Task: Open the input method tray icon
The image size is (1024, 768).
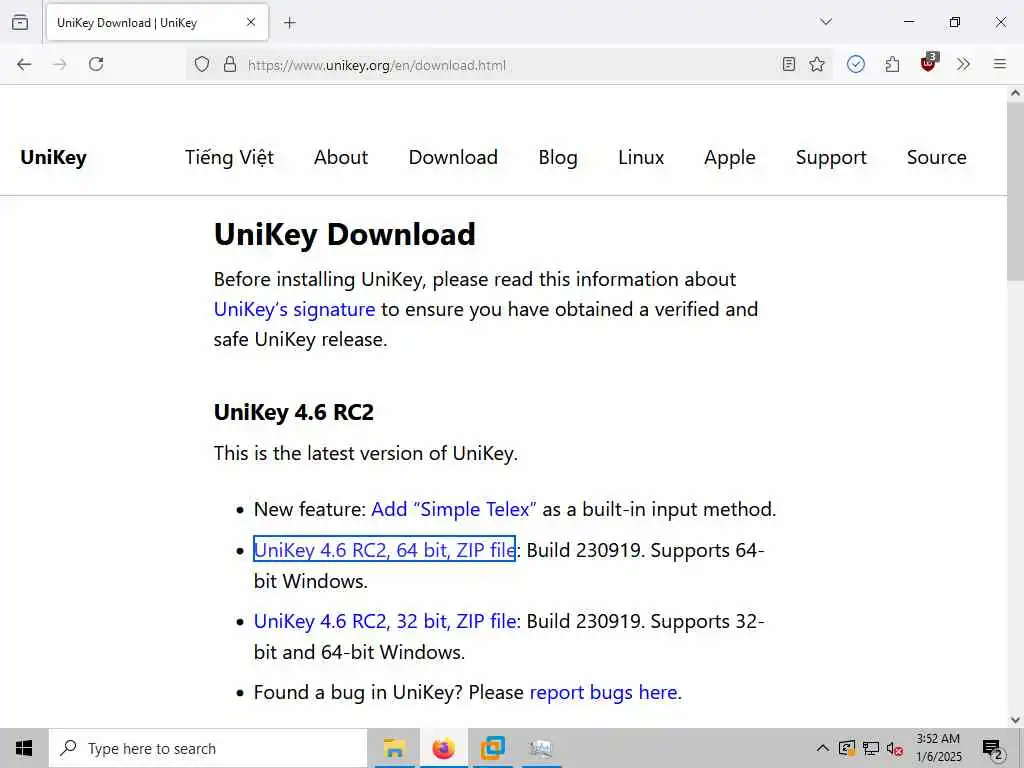Action: click(847, 748)
